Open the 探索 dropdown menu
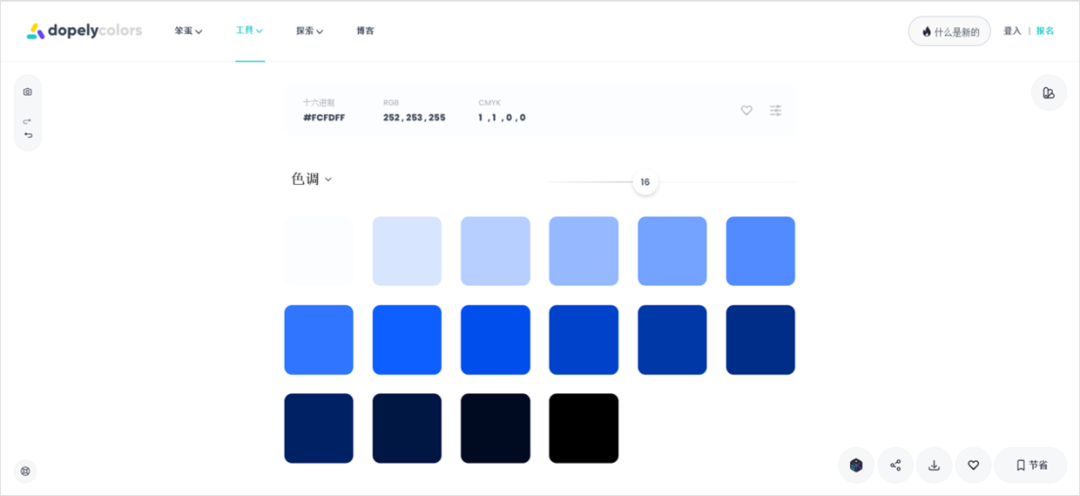 coord(310,31)
